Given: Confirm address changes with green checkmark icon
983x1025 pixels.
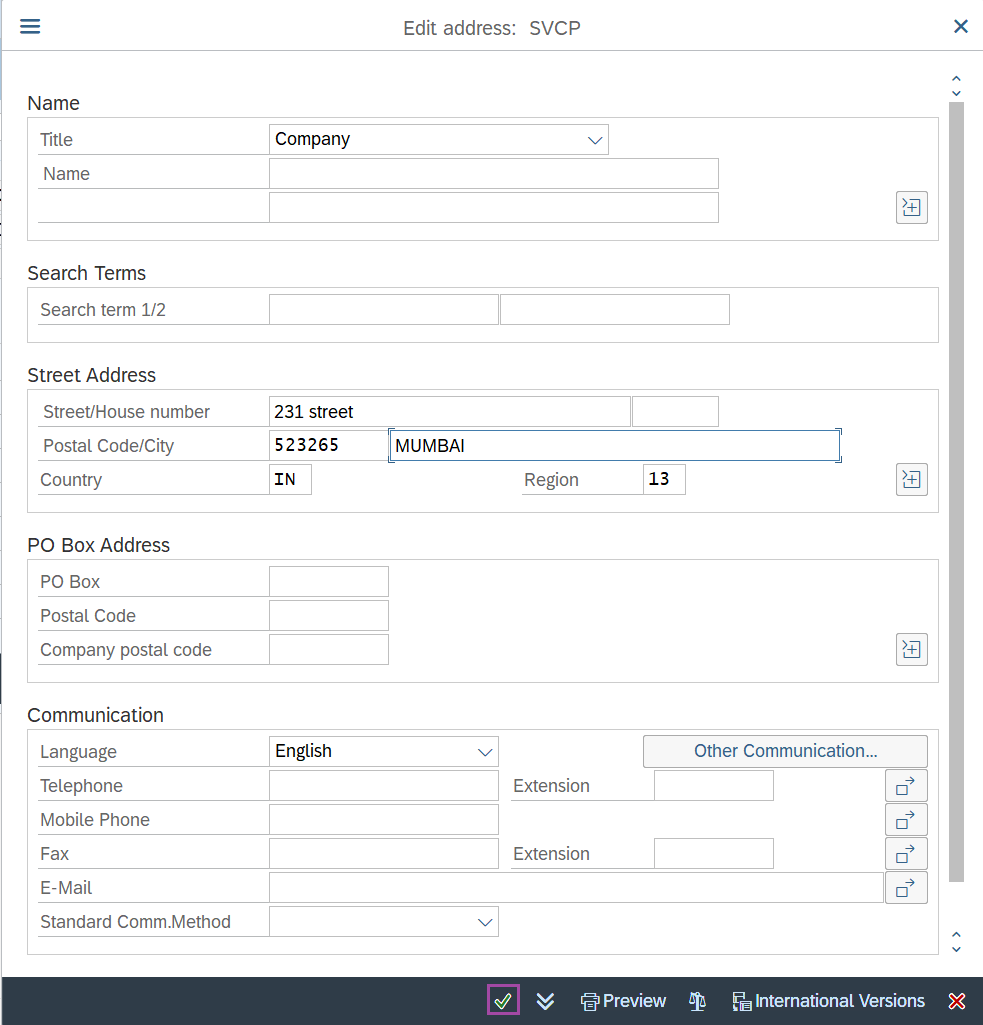Looking at the screenshot, I should point(503,999).
